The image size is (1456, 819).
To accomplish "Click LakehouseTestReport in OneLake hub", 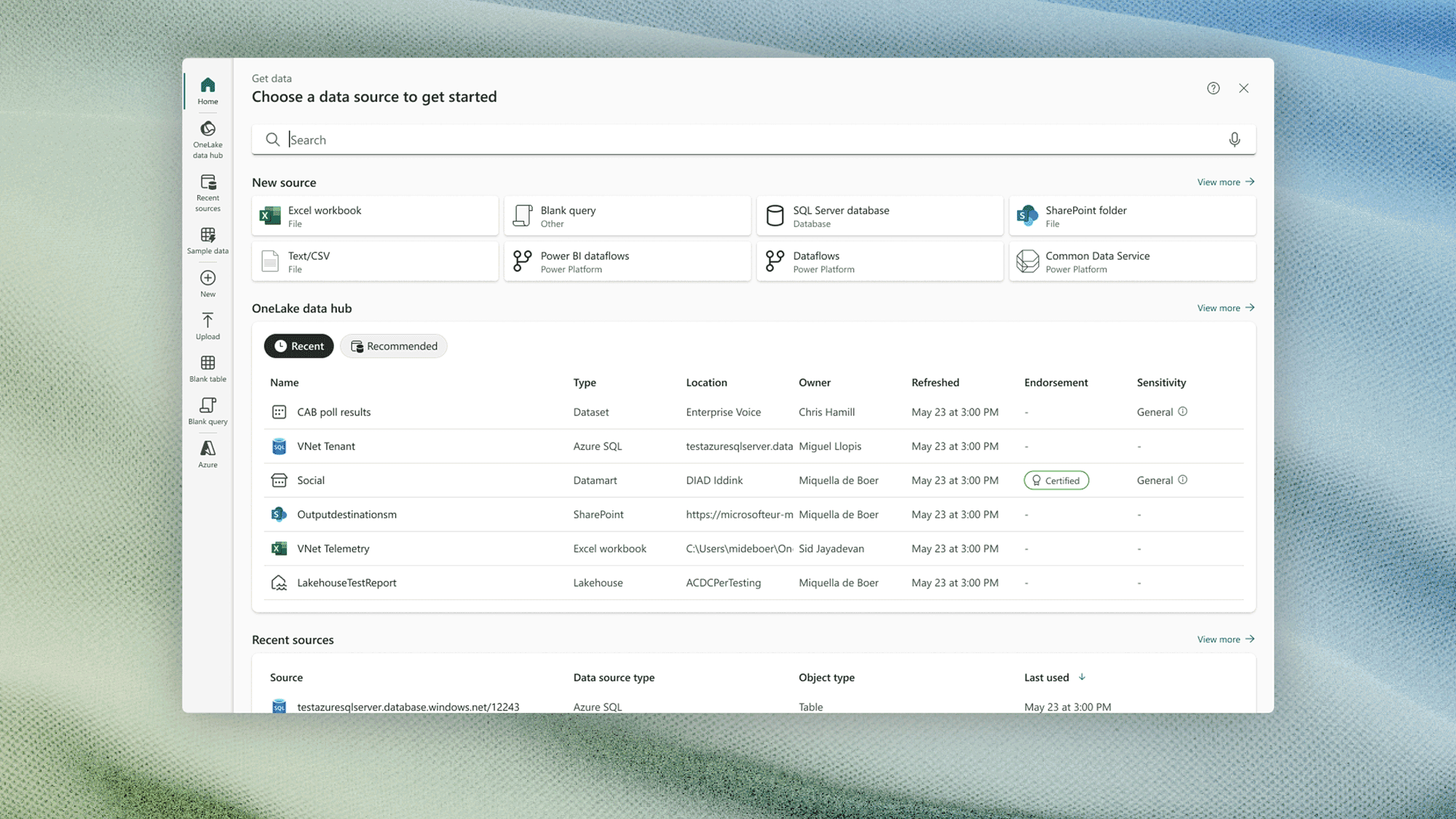I will tap(347, 582).
